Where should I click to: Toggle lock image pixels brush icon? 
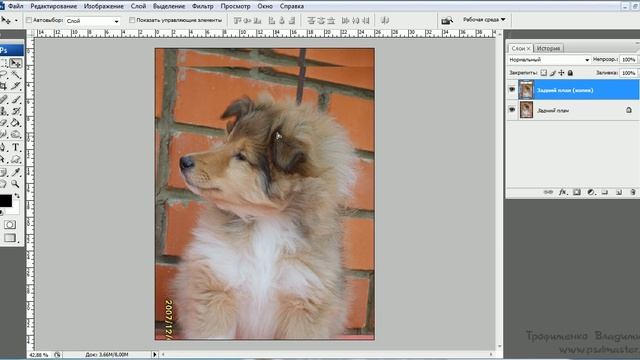click(553, 73)
